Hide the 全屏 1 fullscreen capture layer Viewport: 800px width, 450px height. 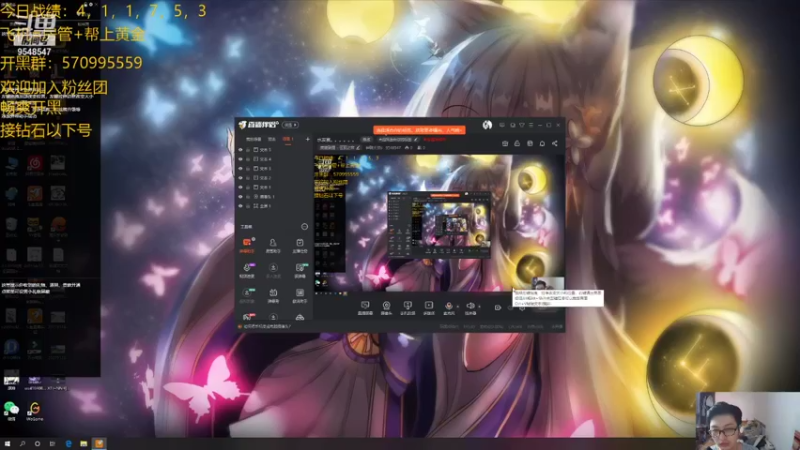[240, 206]
